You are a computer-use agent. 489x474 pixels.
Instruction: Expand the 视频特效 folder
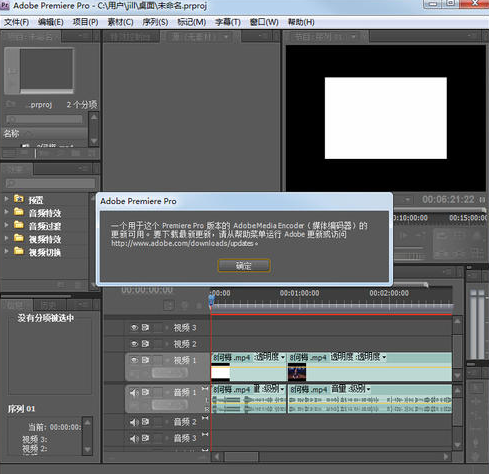click(x=6, y=238)
